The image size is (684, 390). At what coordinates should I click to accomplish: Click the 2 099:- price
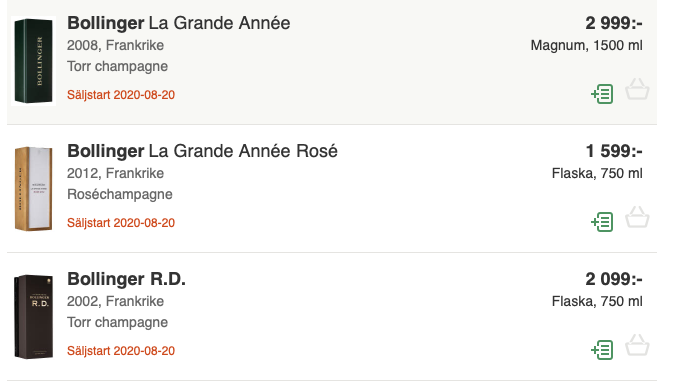613,279
